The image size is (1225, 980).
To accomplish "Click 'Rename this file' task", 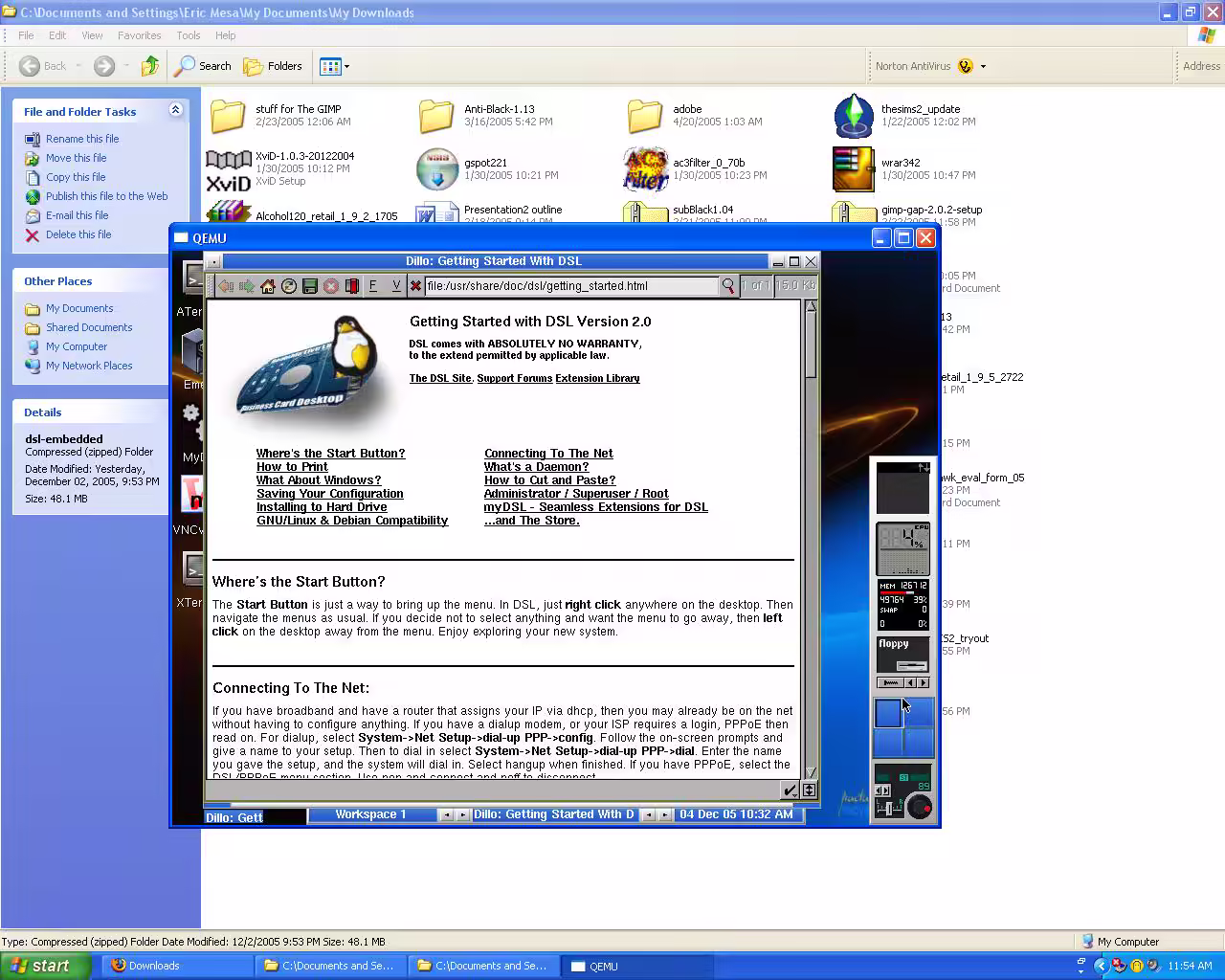I will pos(82,139).
